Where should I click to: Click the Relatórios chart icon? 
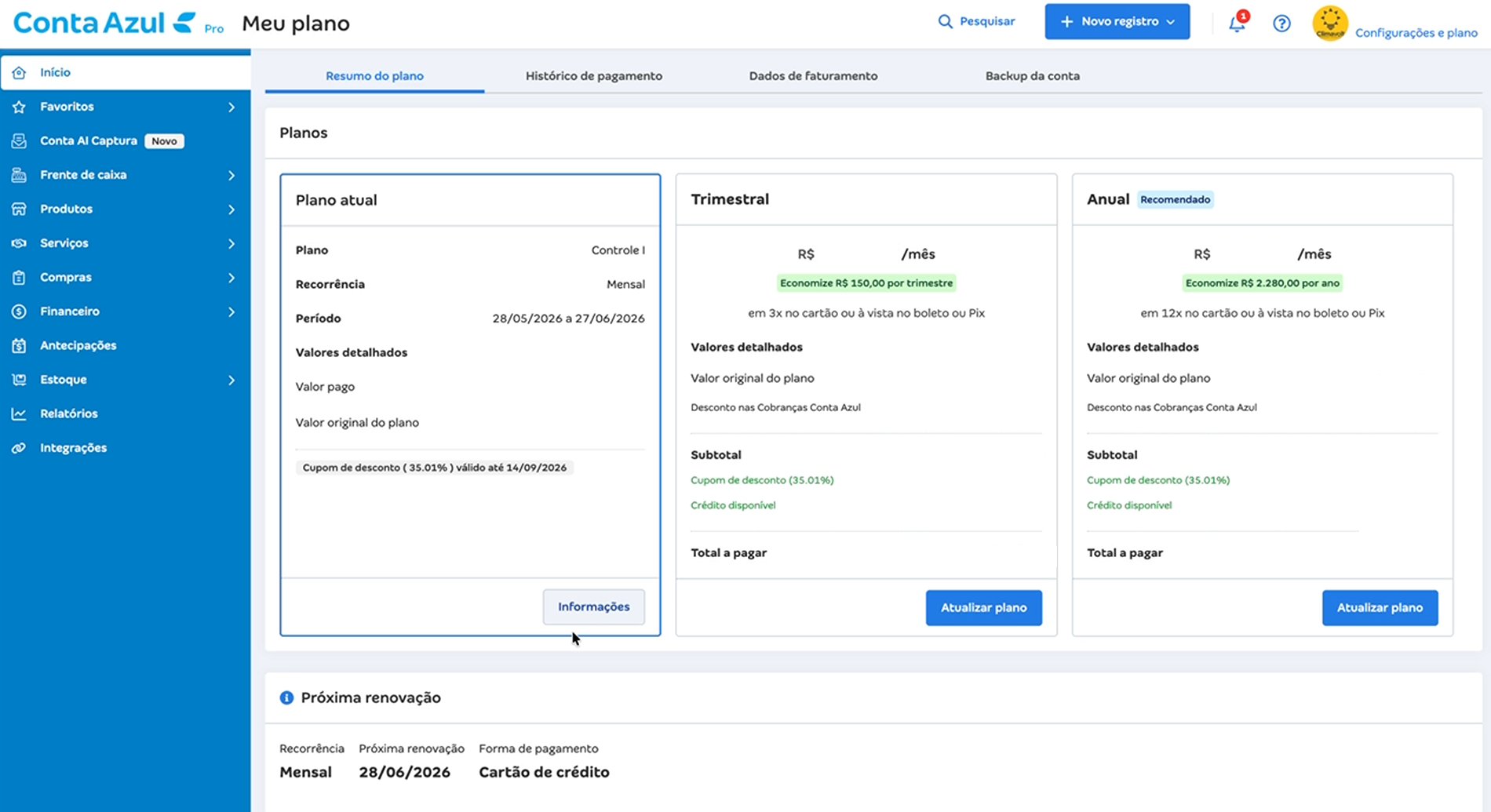[19, 413]
